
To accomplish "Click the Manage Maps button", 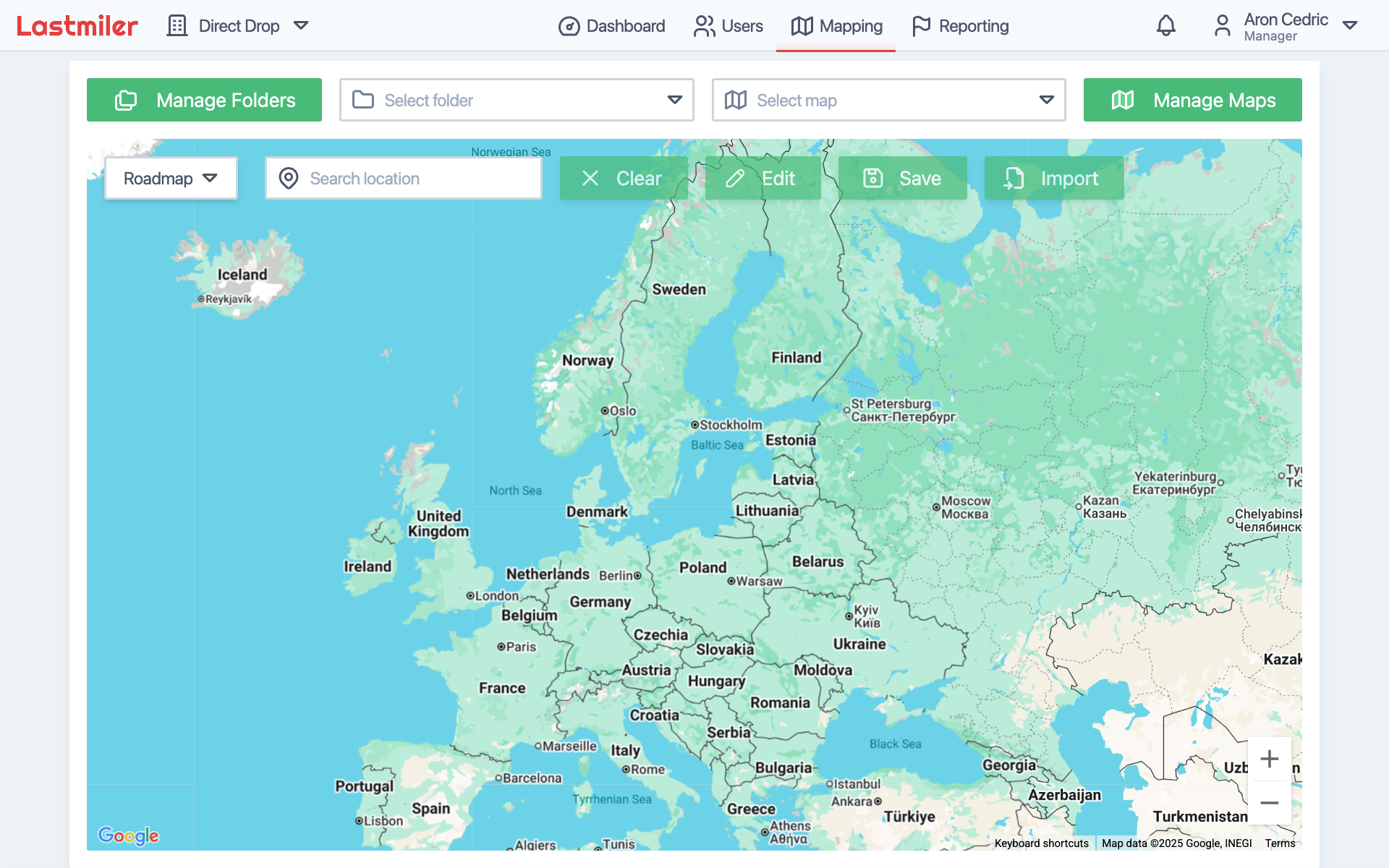I will (1192, 100).
